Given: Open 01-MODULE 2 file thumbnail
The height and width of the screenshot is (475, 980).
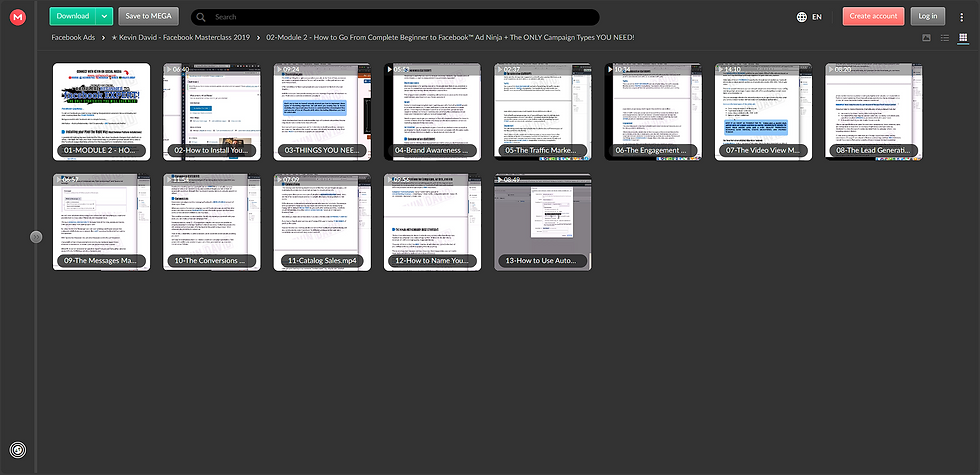Looking at the screenshot, I should (x=101, y=112).
